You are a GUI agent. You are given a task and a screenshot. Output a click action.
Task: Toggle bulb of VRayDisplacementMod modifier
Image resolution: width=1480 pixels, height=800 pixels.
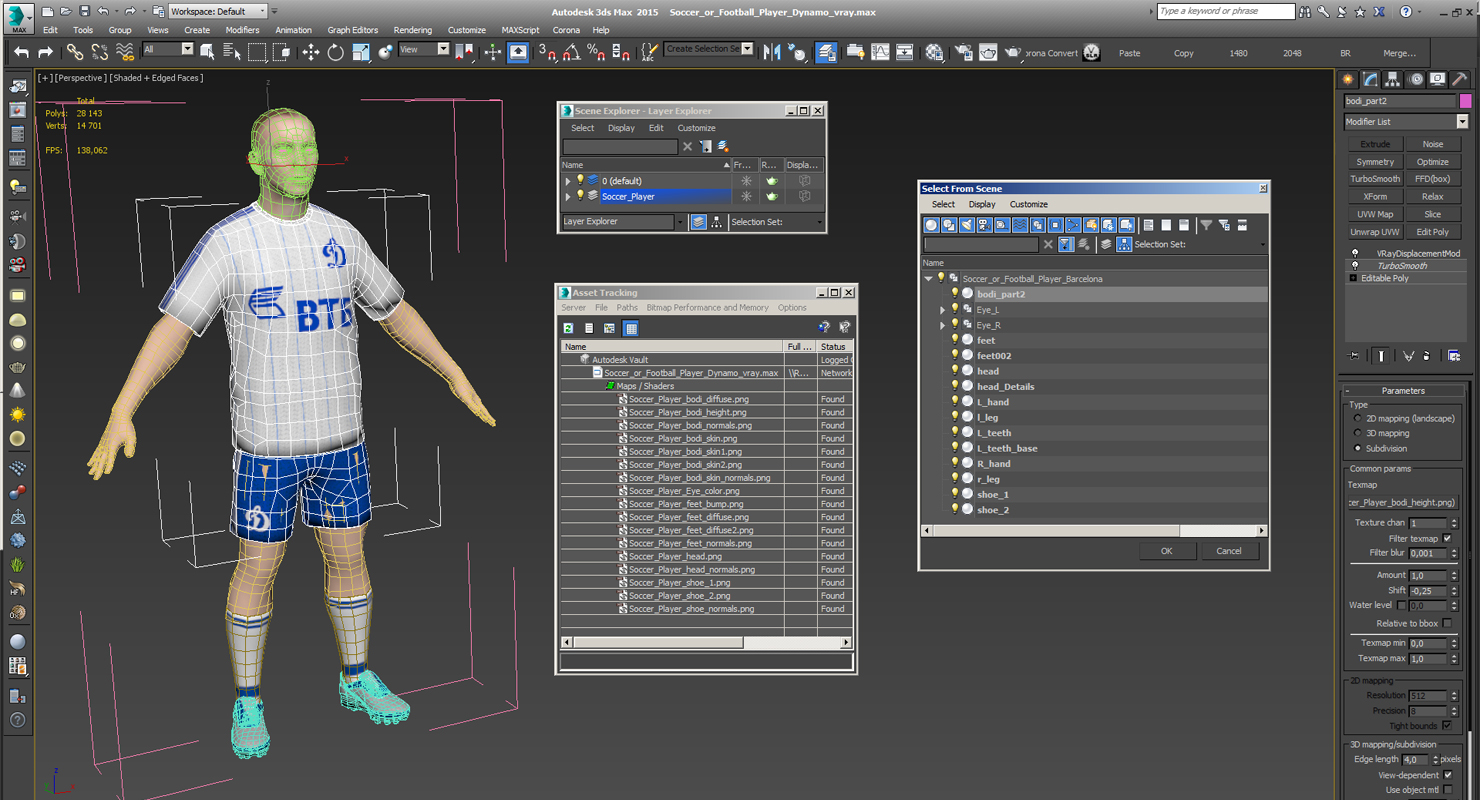pos(1355,254)
